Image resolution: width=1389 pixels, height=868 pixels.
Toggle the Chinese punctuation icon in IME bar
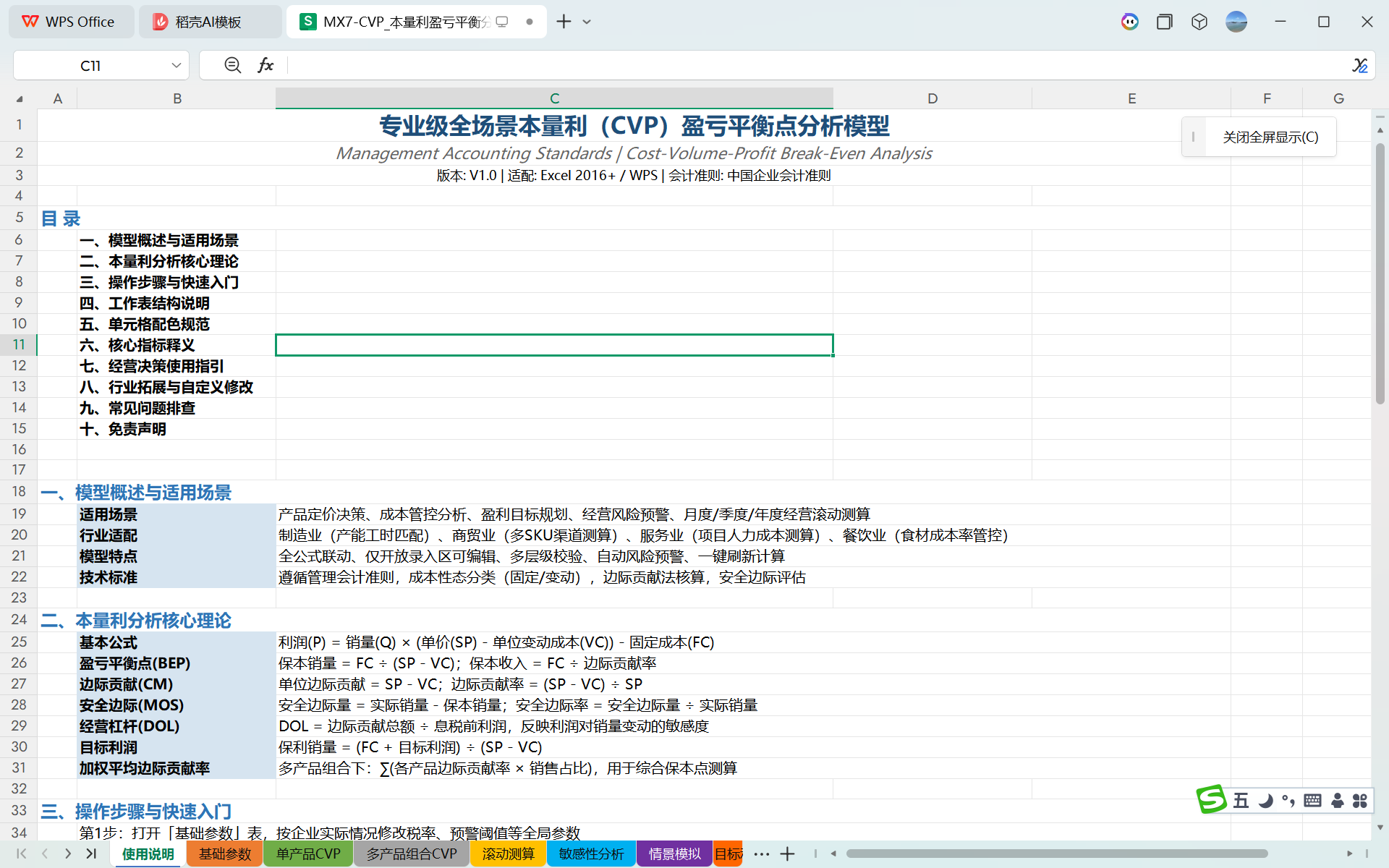pos(1288,800)
